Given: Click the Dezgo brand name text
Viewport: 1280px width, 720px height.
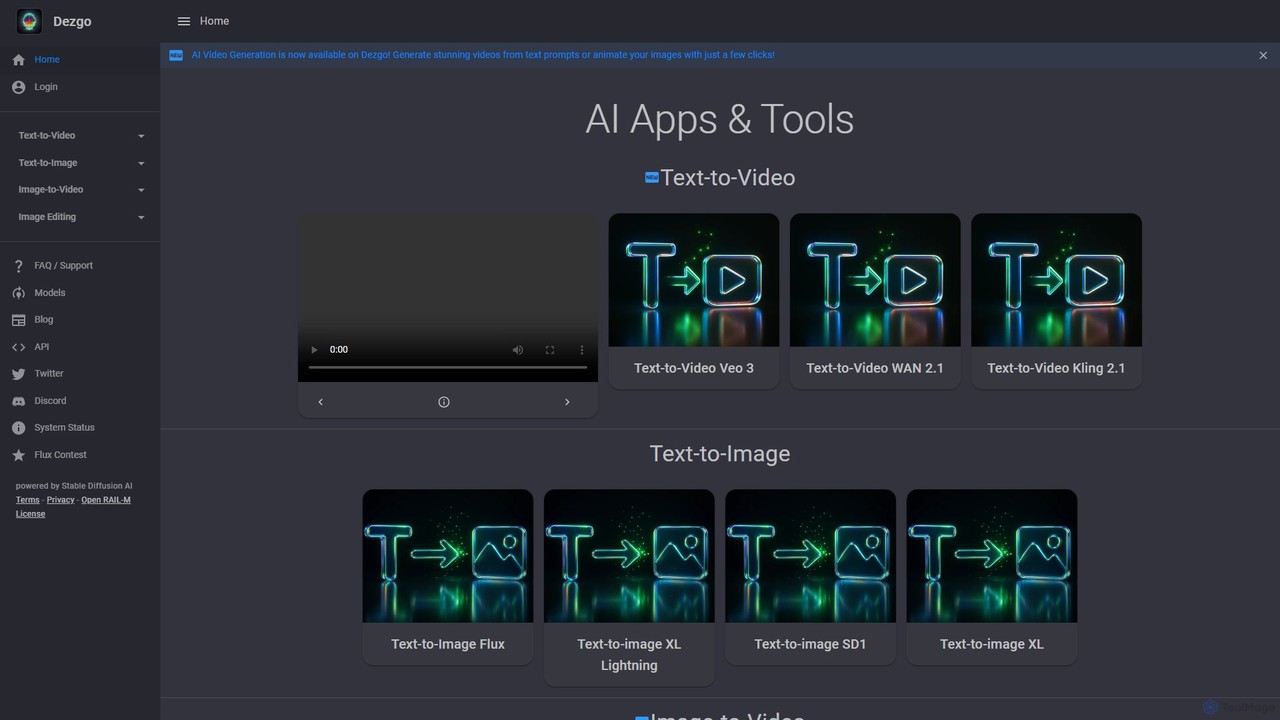Looking at the screenshot, I should [72, 21].
